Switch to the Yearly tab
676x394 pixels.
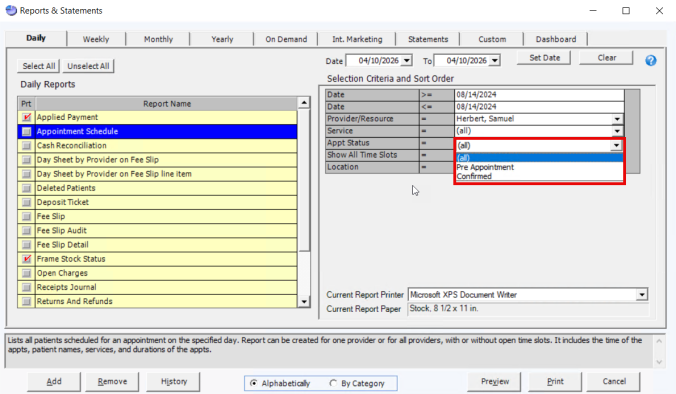(222, 39)
